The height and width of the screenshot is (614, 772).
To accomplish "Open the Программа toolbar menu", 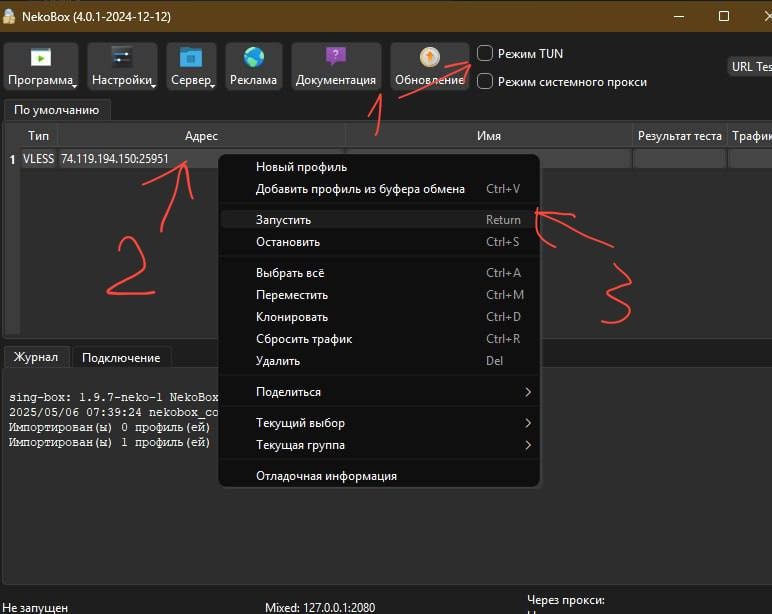I will point(41,66).
